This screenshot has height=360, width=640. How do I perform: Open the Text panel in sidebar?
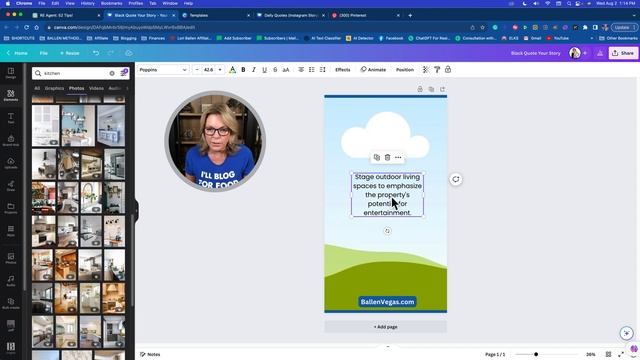point(11,118)
